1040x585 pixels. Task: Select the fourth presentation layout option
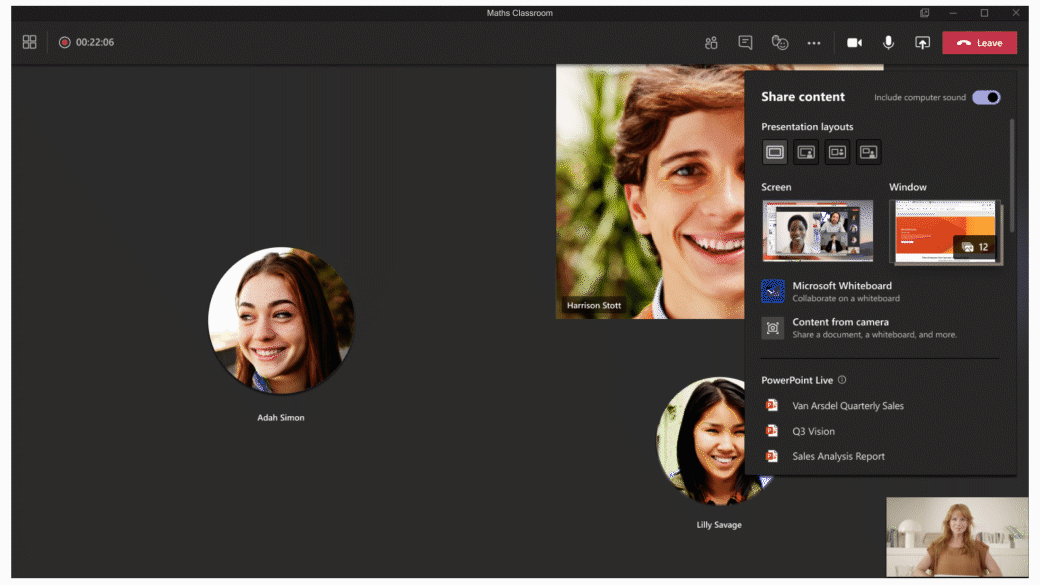(x=869, y=152)
